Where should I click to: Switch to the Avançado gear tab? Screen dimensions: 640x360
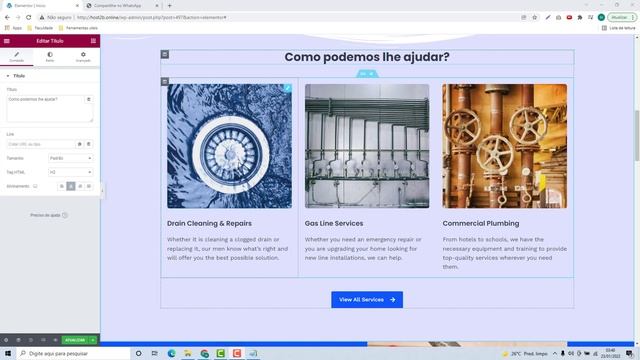[x=83, y=57]
